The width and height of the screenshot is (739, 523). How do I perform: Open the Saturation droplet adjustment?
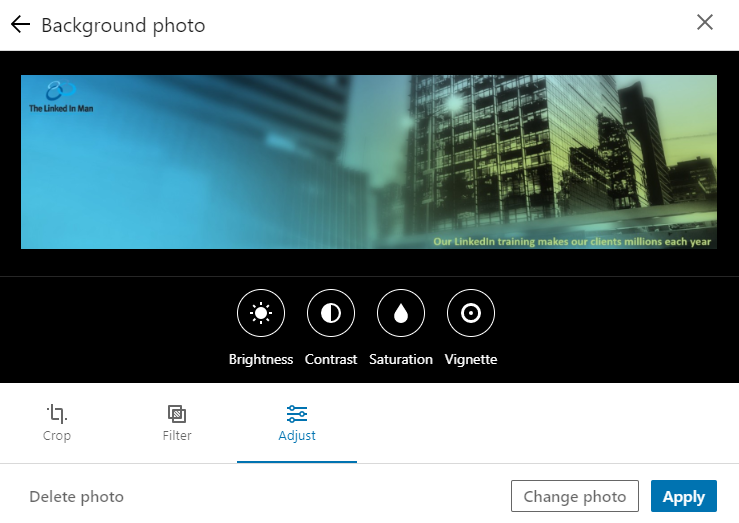pos(401,313)
